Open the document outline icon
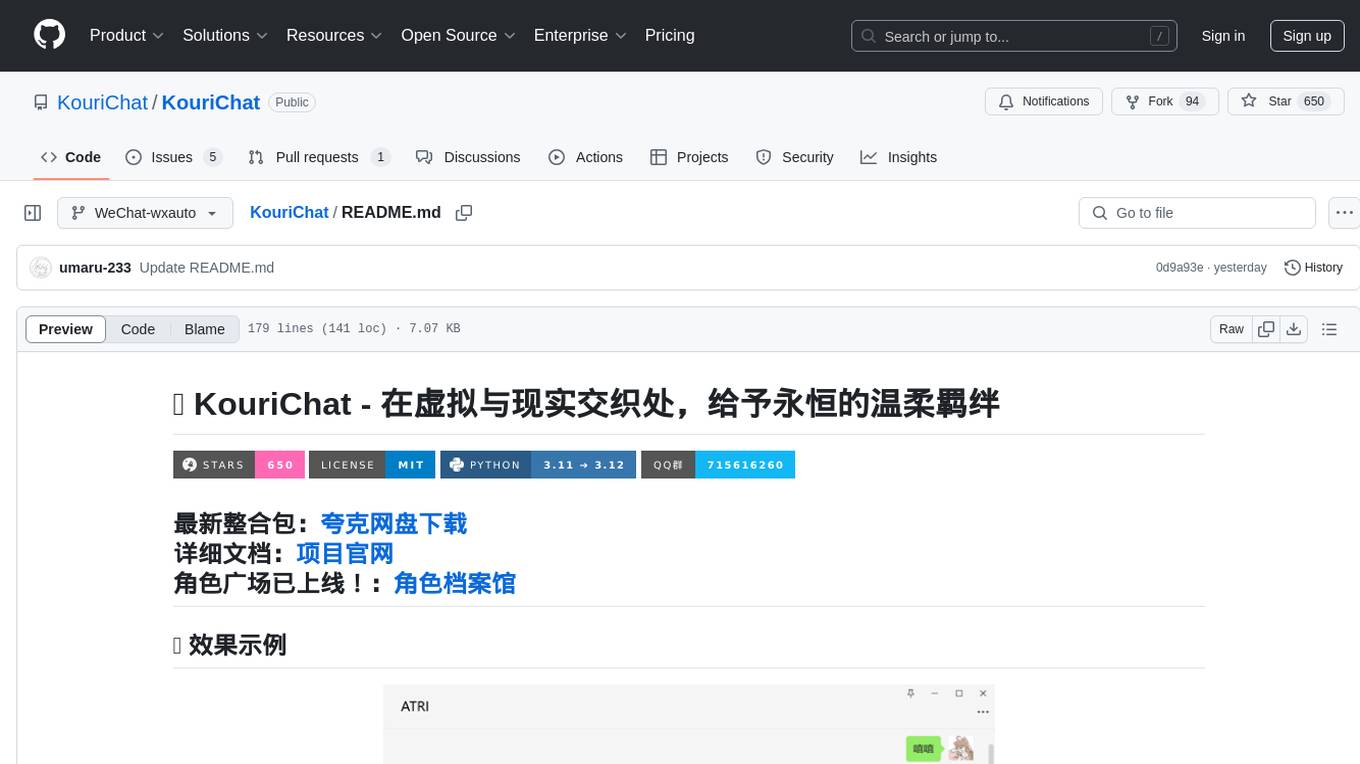The height and width of the screenshot is (764, 1360). click(1329, 329)
